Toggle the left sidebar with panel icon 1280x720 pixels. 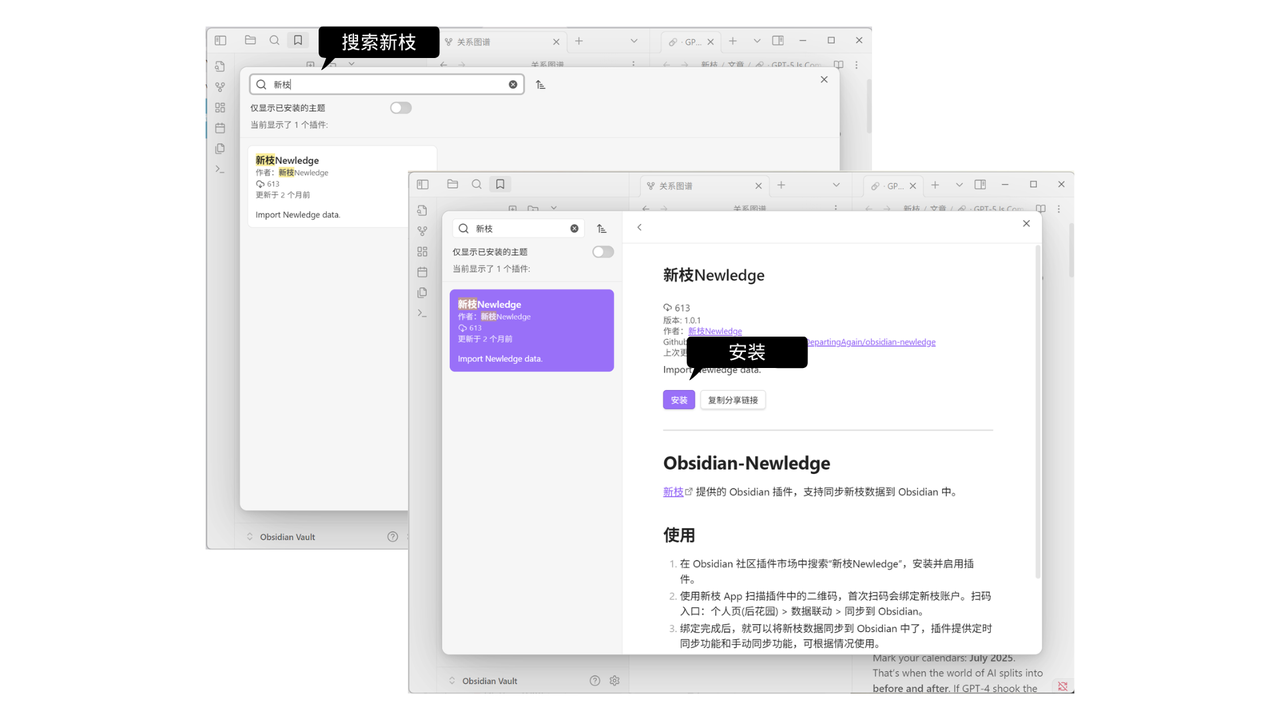(422, 184)
